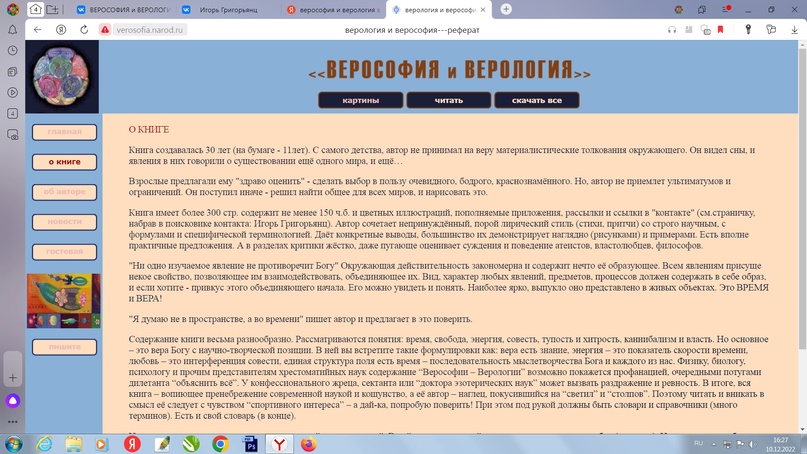Click the taskbar volume speaker icon
The height and width of the screenshot is (454, 807).
752,444
